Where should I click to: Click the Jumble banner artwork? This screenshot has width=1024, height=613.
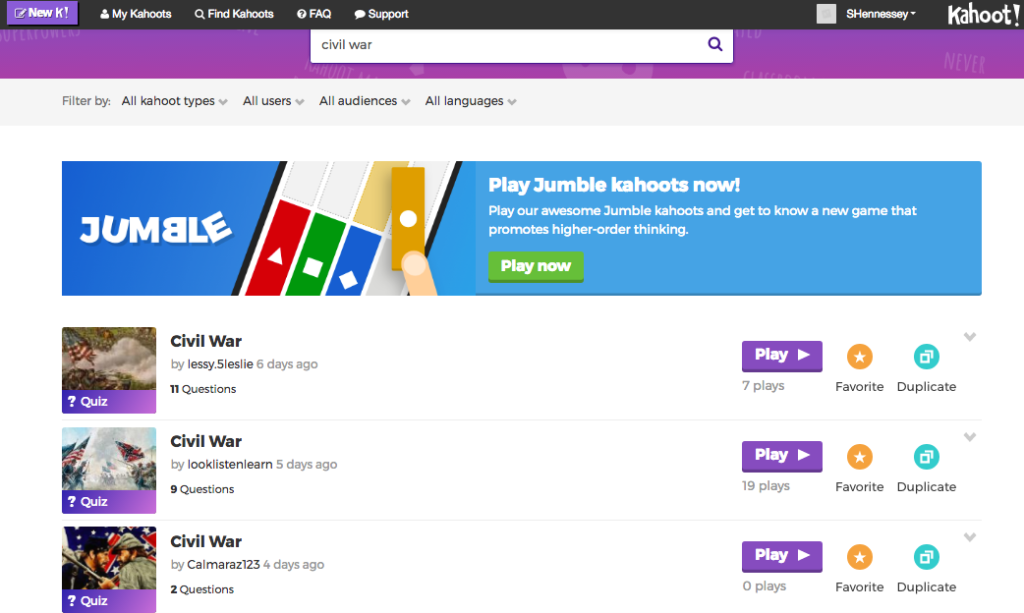(x=268, y=228)
